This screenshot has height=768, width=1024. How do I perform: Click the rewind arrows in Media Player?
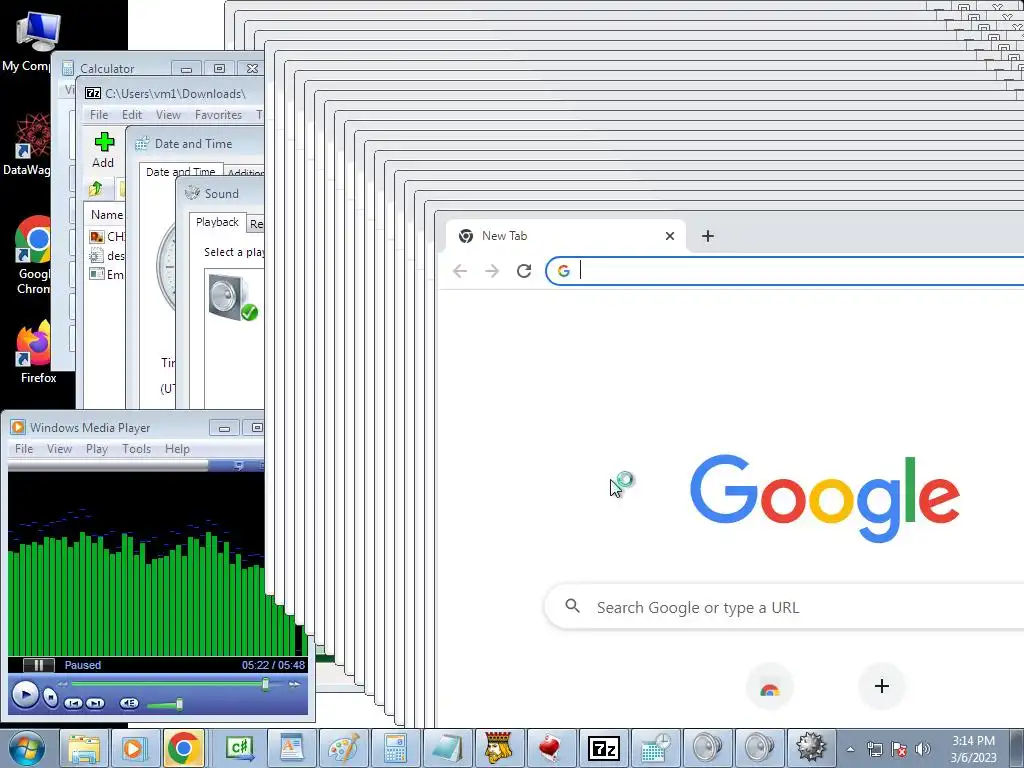coord(63,684)
